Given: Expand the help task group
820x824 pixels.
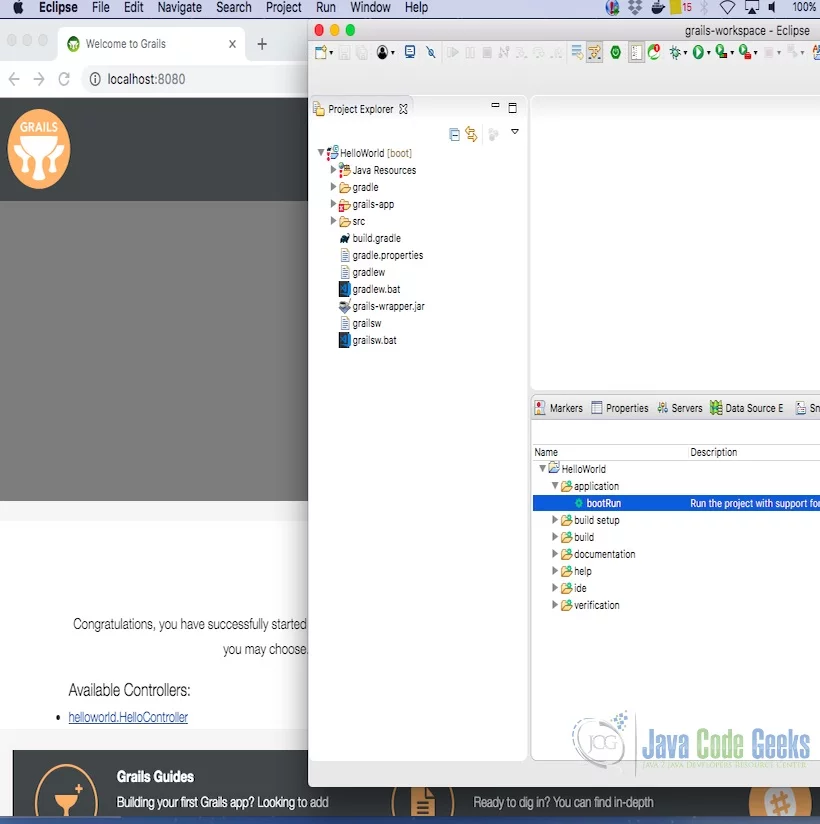Looking at the screenshot, I should (555, 571).
